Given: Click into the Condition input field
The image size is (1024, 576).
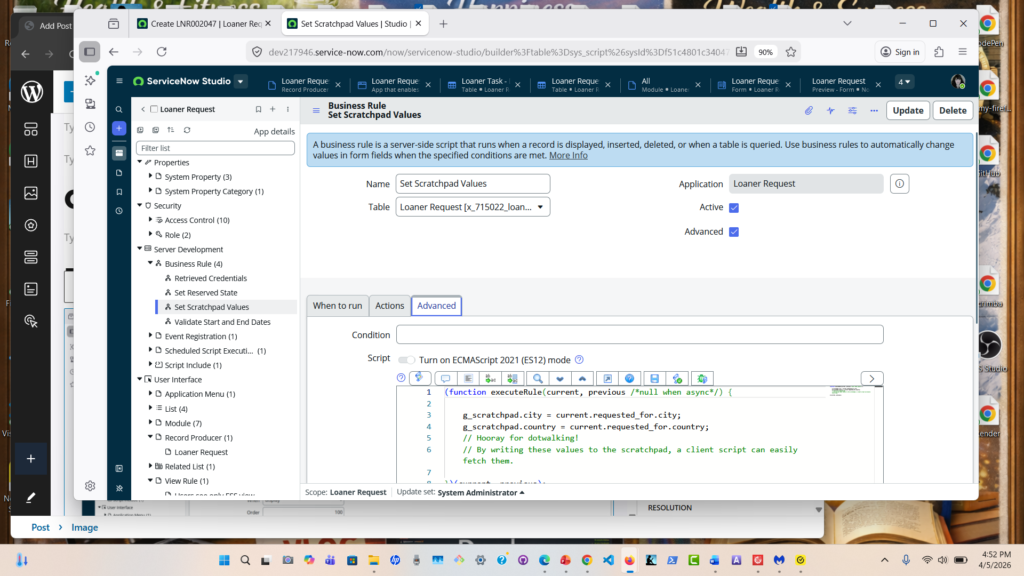Looking at the screenshot, I should (639, 335).
